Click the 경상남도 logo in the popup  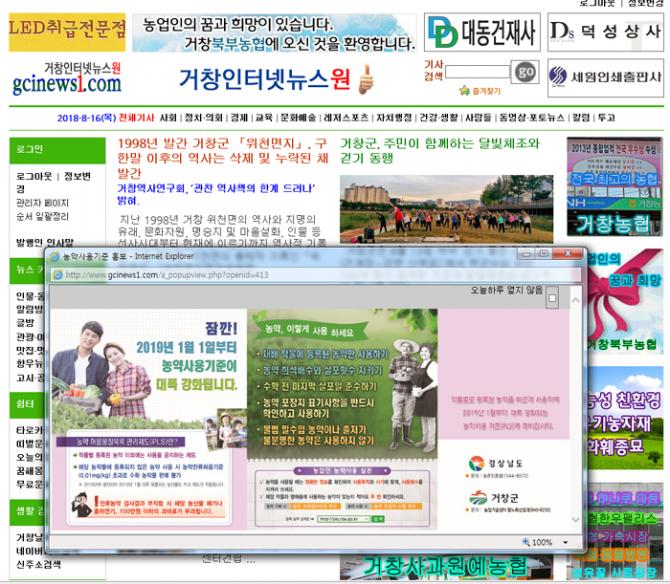pyautogui.click(x=496, y=463)
